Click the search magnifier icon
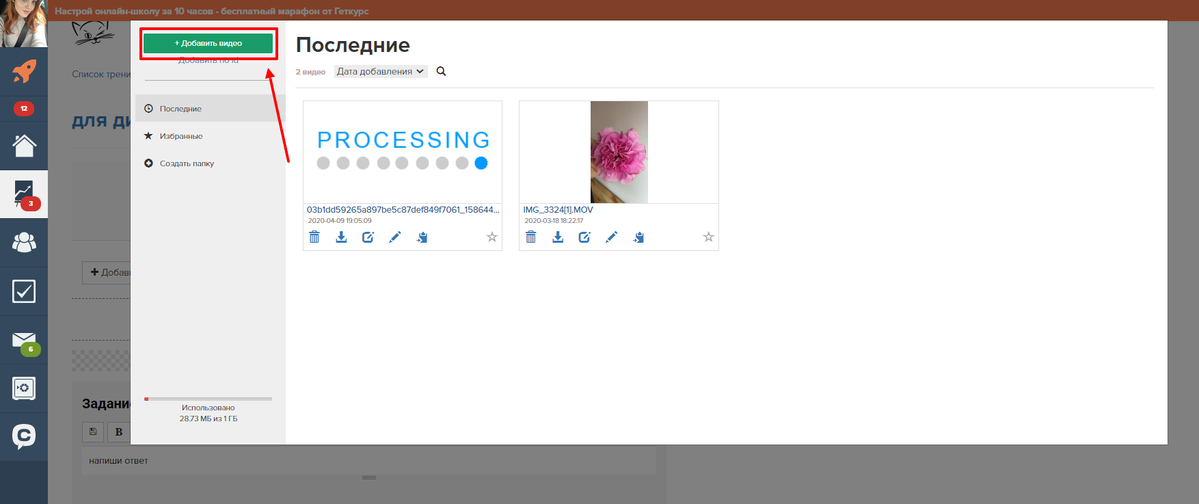This screenshot has width=1199, height=504. (441, 72)
